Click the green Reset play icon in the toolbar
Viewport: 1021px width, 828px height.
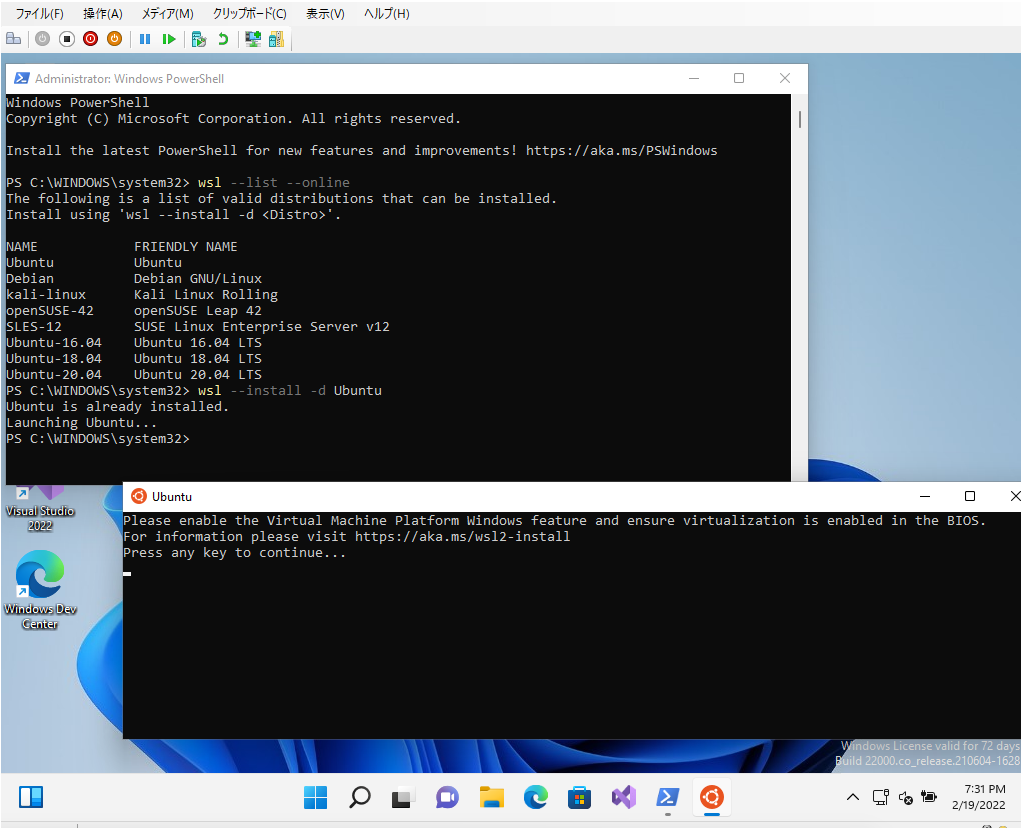169,39
